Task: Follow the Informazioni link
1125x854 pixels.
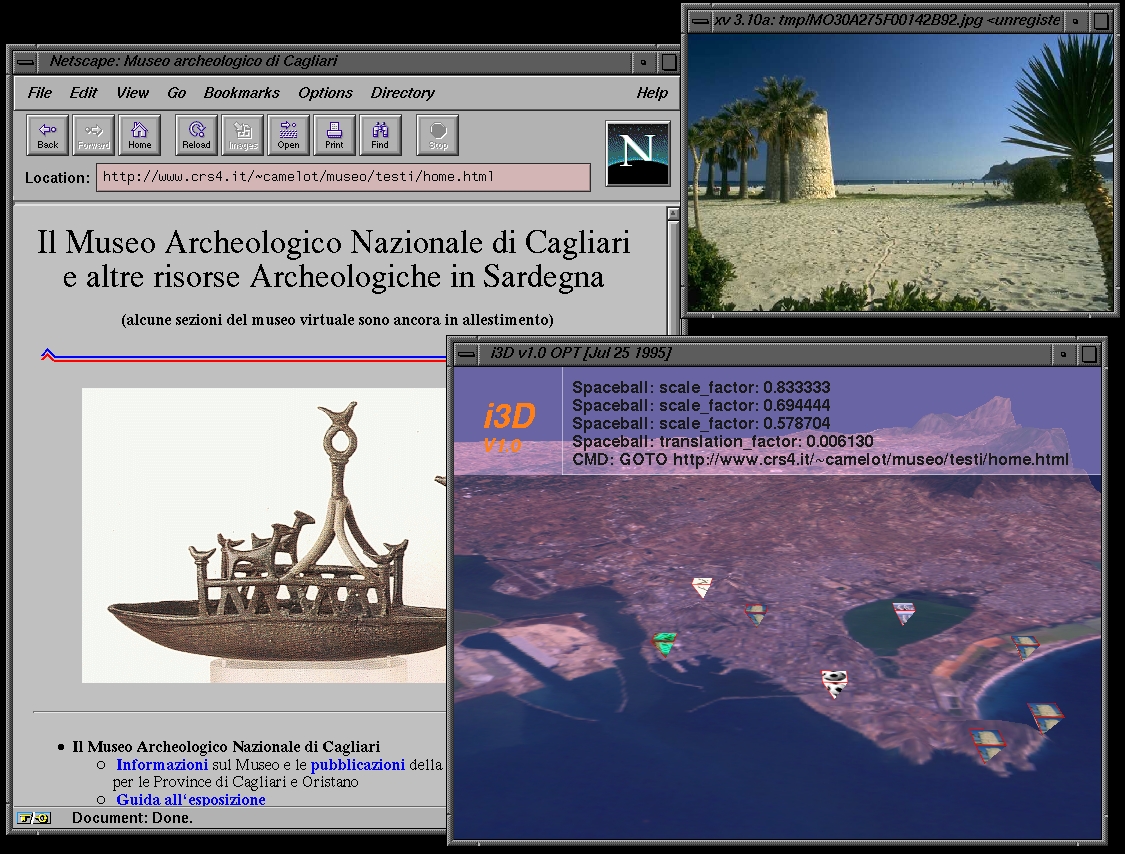Action: pyautogui.click(x=162, y=765)
